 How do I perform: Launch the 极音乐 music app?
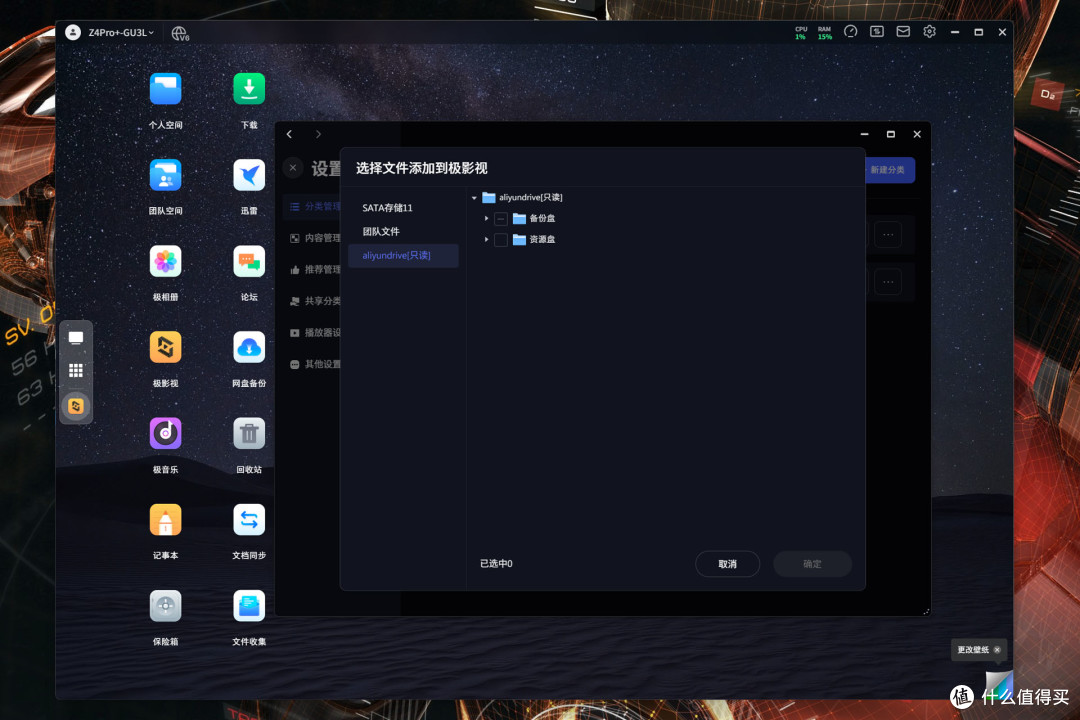[165, 433]
